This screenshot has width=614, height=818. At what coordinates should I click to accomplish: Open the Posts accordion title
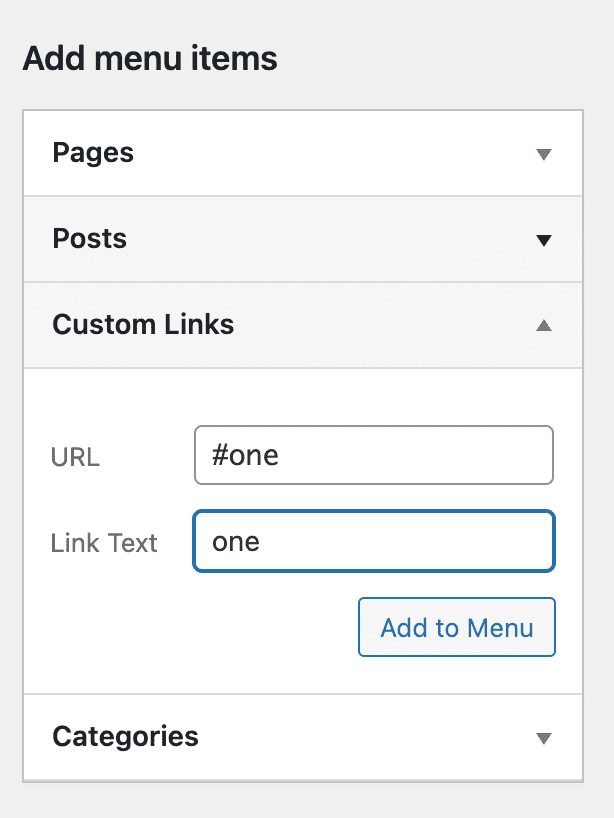click(90, 239)
